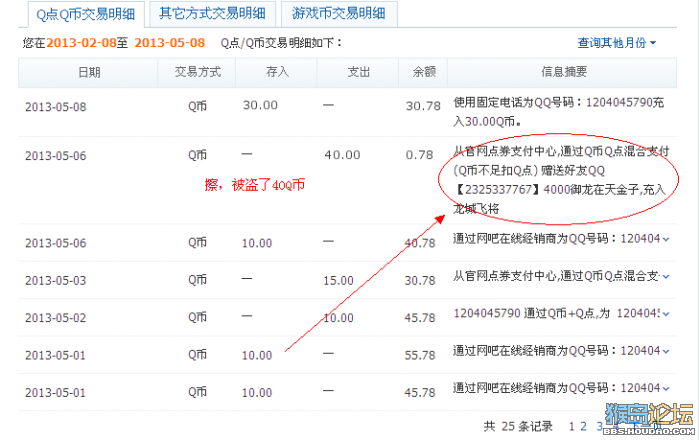Expand summary of 2013-05-06 row with balance 40.78
The width and height of the screenshot is (700, 440).
click(x=666, y=240)
